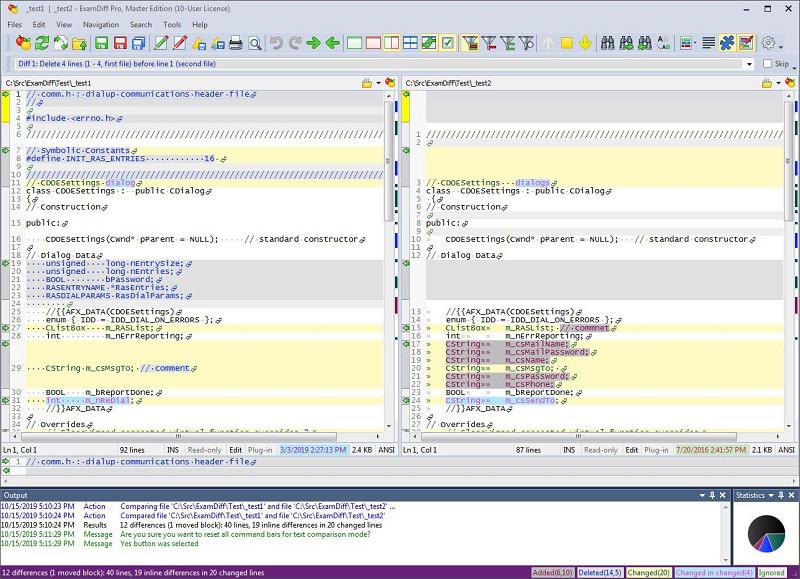Viewport: 800px width, 579px height.
Task: Open the Navigation menu
Action: 101,24
